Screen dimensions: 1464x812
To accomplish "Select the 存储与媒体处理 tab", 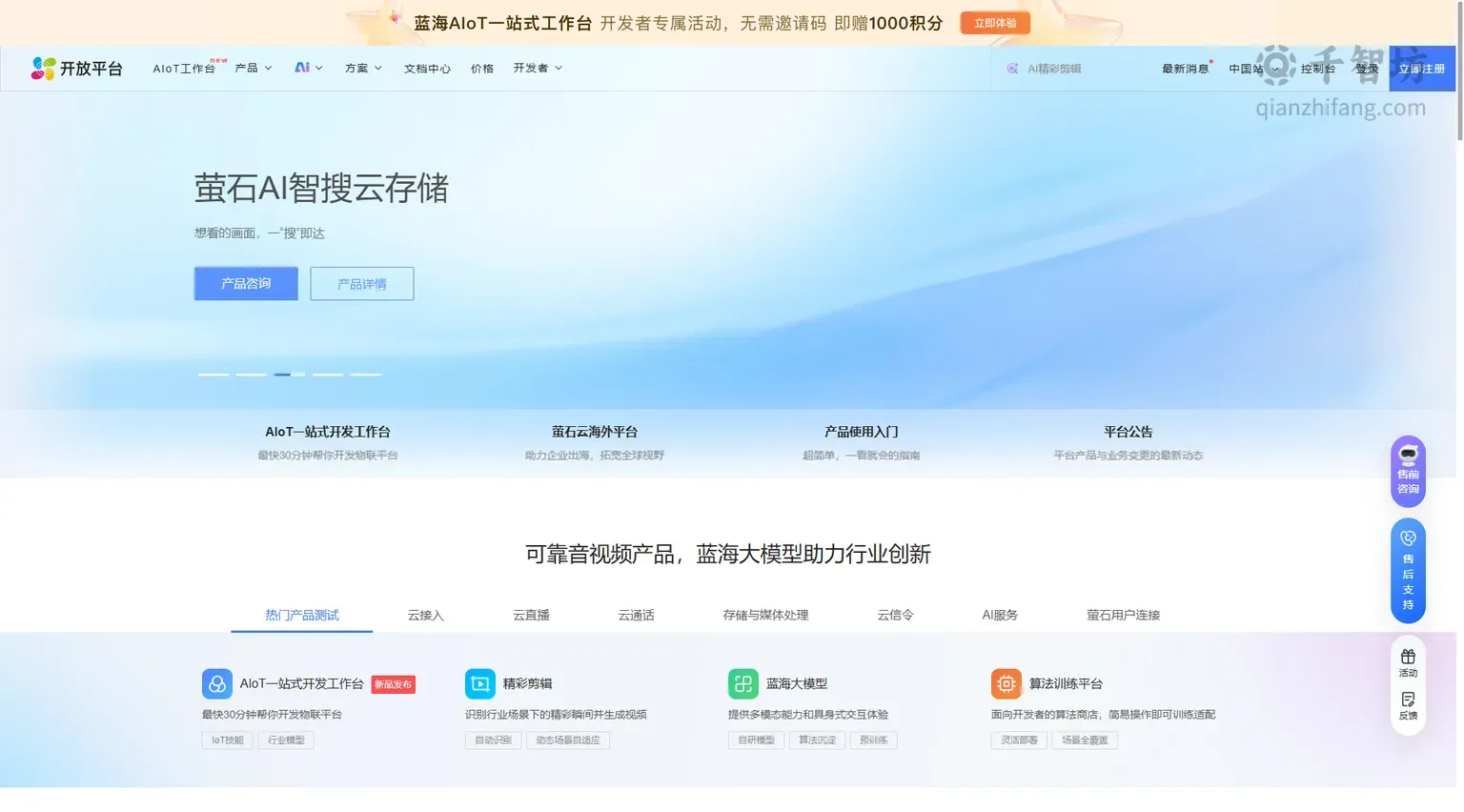I will click(765, 615).
